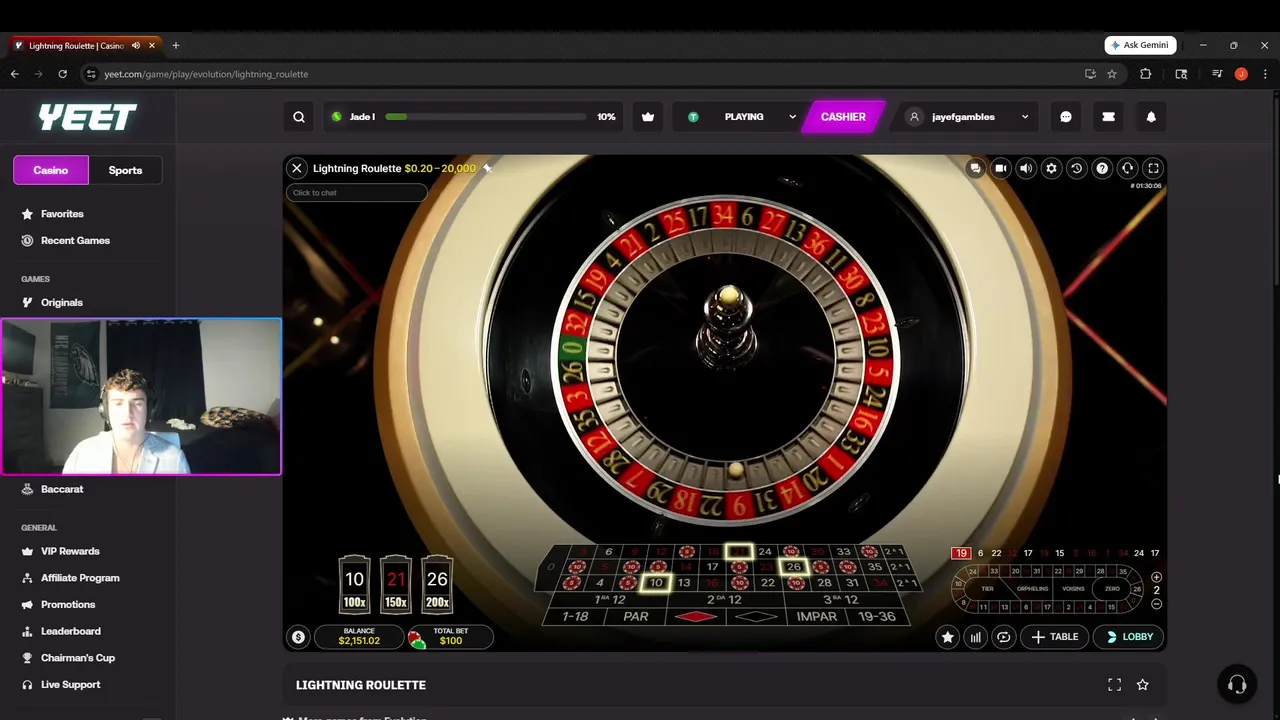This screenshot has width=1280, height=720.
Task: Switch to the Casino tab
Action: pyautogui.click(x=51, y=170)
